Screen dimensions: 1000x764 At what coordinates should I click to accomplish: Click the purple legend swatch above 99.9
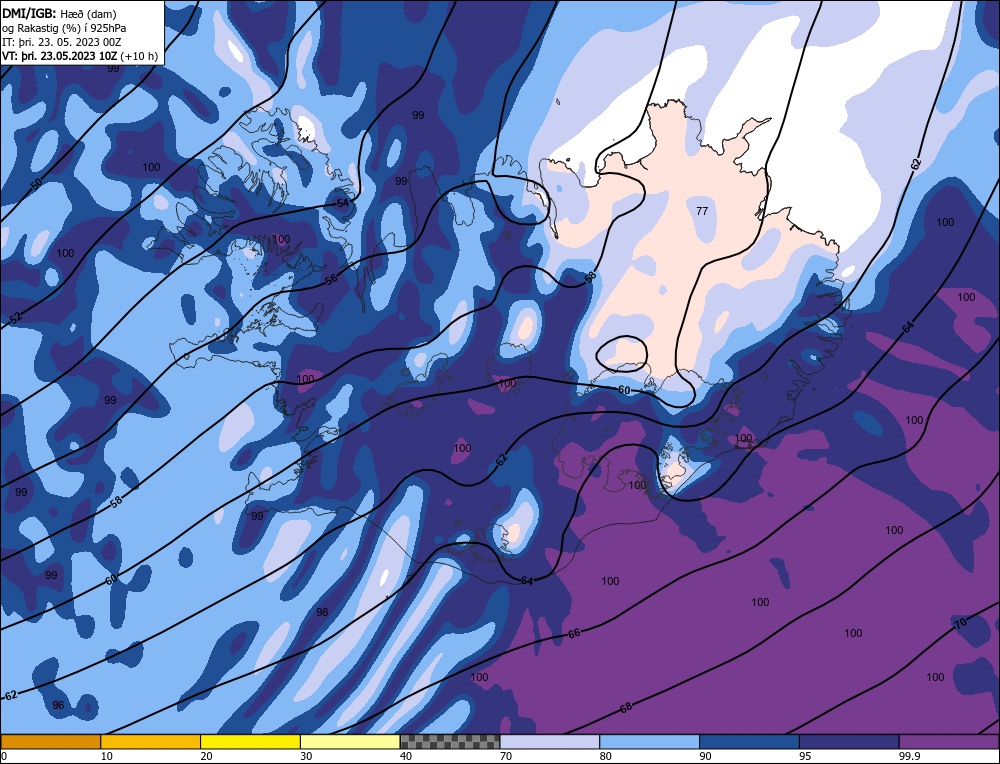pyautogui.click(x=949, y=741)
